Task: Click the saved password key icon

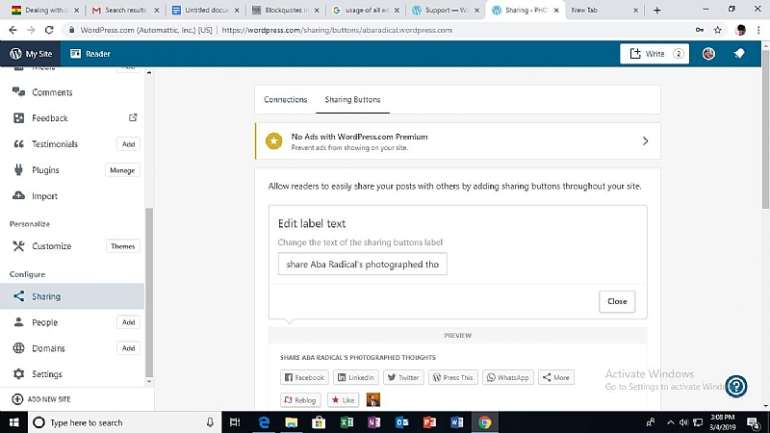Action: click(699, 30)
